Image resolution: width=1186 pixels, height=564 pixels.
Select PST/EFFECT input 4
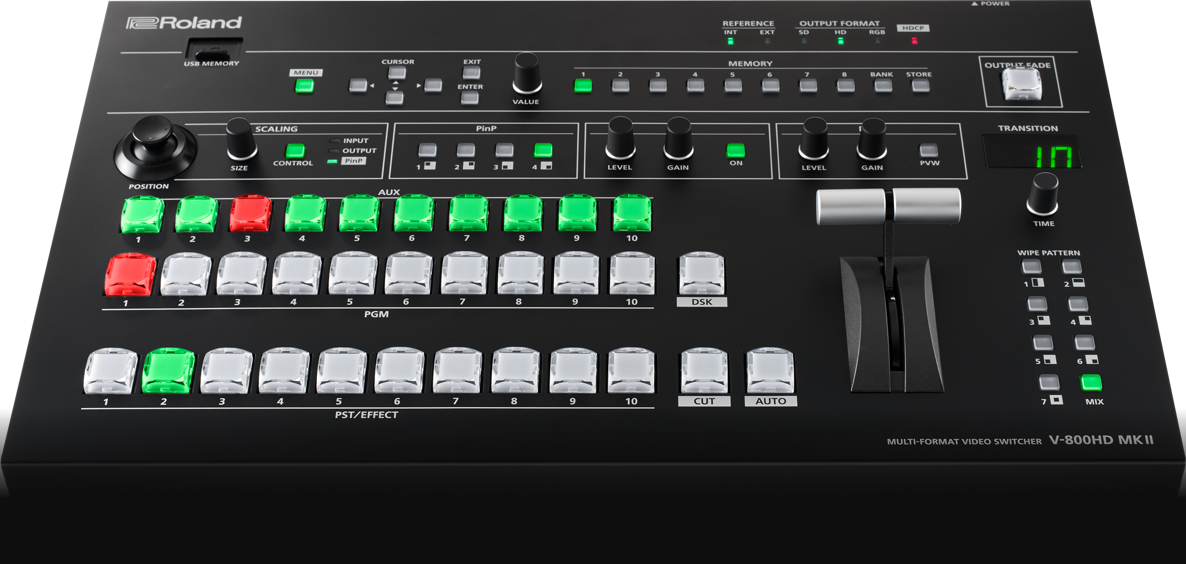coord(284,370)
